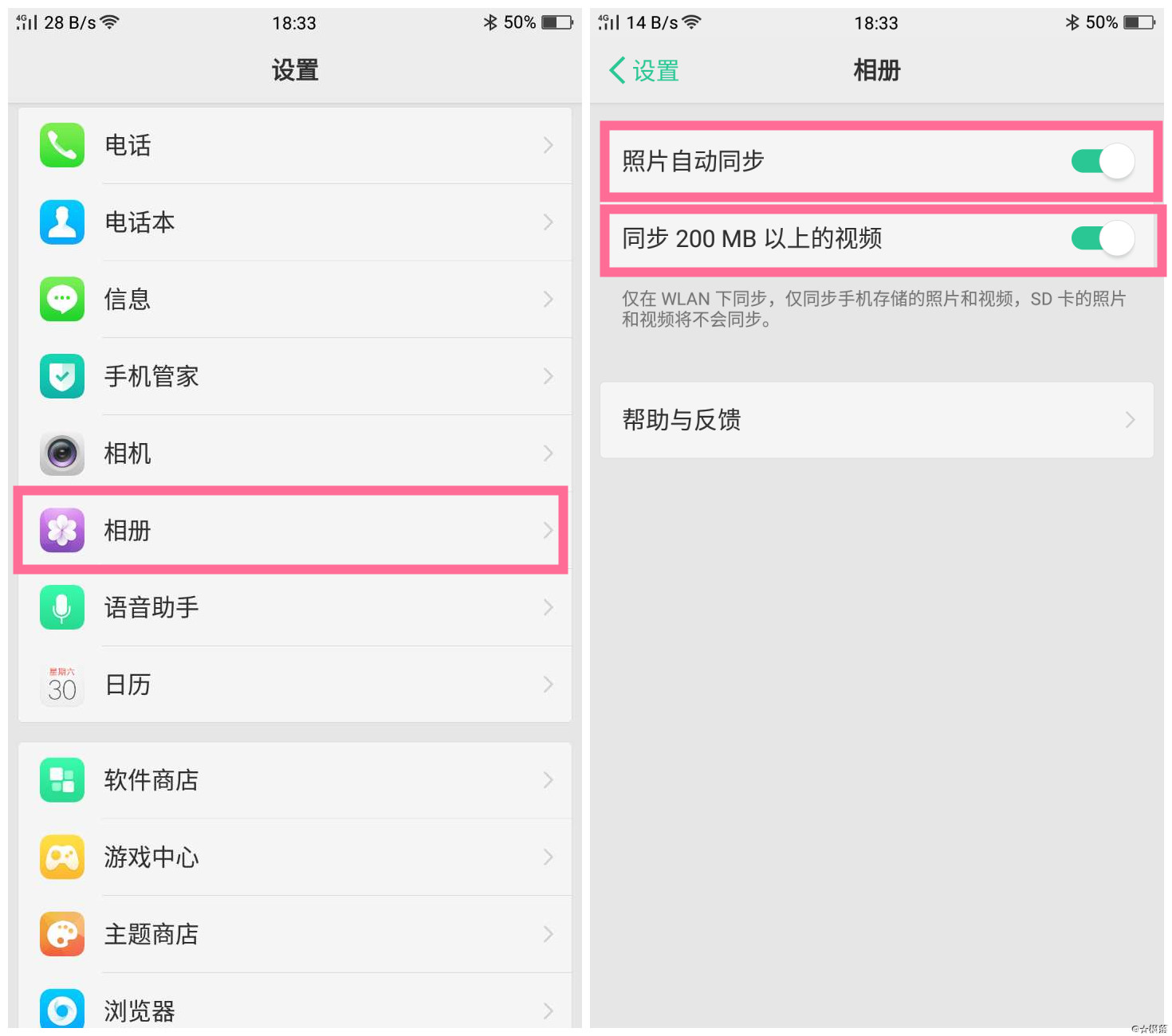Go back using the 设置 back link
1172x1036 pixels.
[x=643, y=70]
